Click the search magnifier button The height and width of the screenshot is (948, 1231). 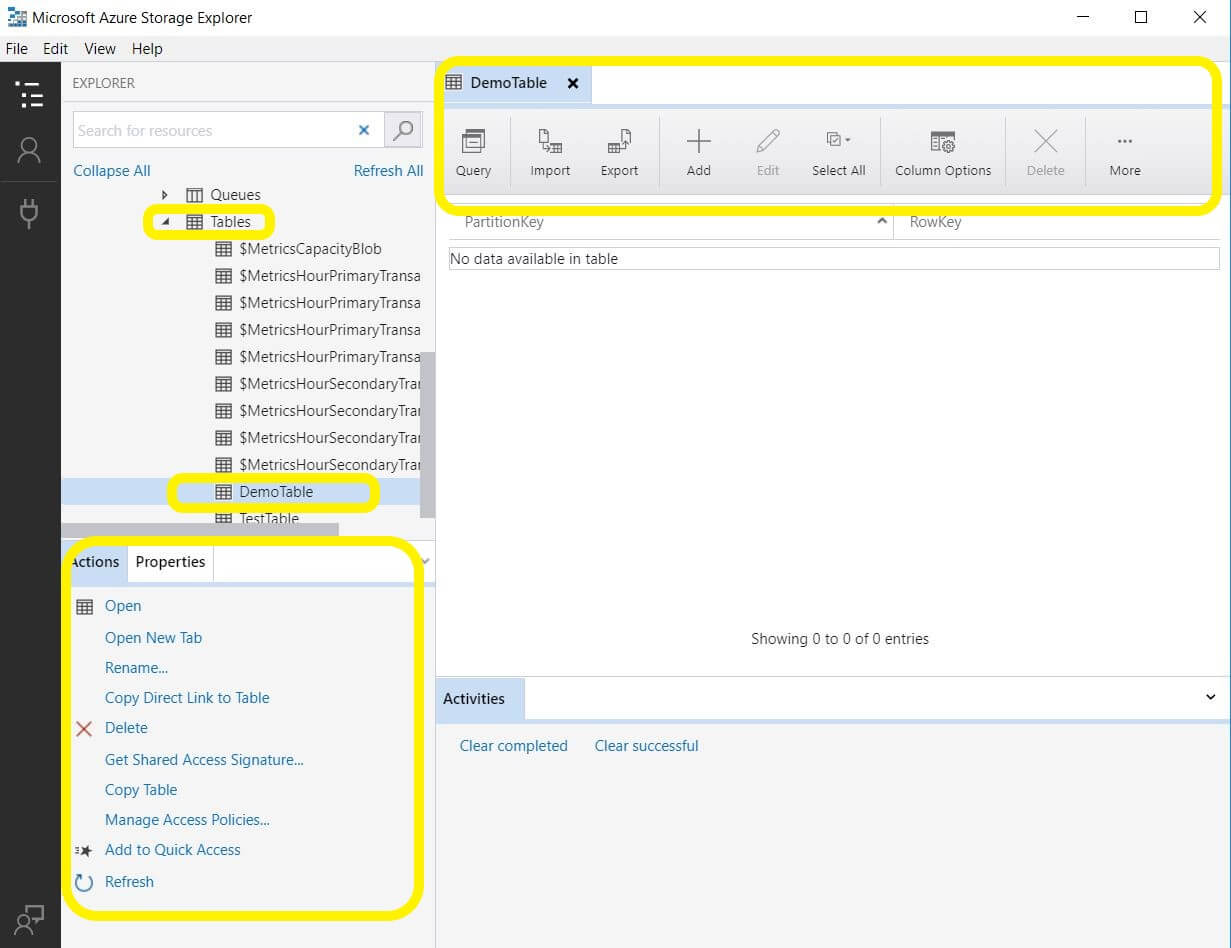tap(403, 130)
